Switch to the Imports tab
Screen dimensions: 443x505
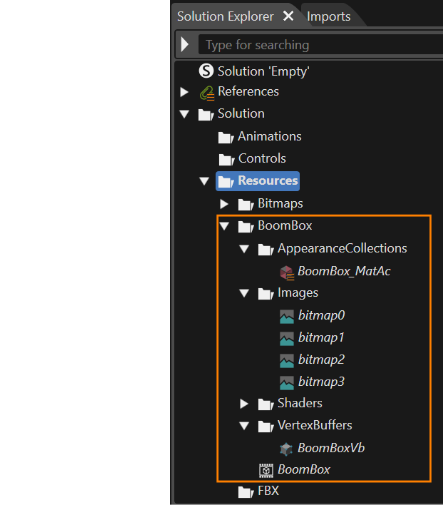tap(329, 16)
